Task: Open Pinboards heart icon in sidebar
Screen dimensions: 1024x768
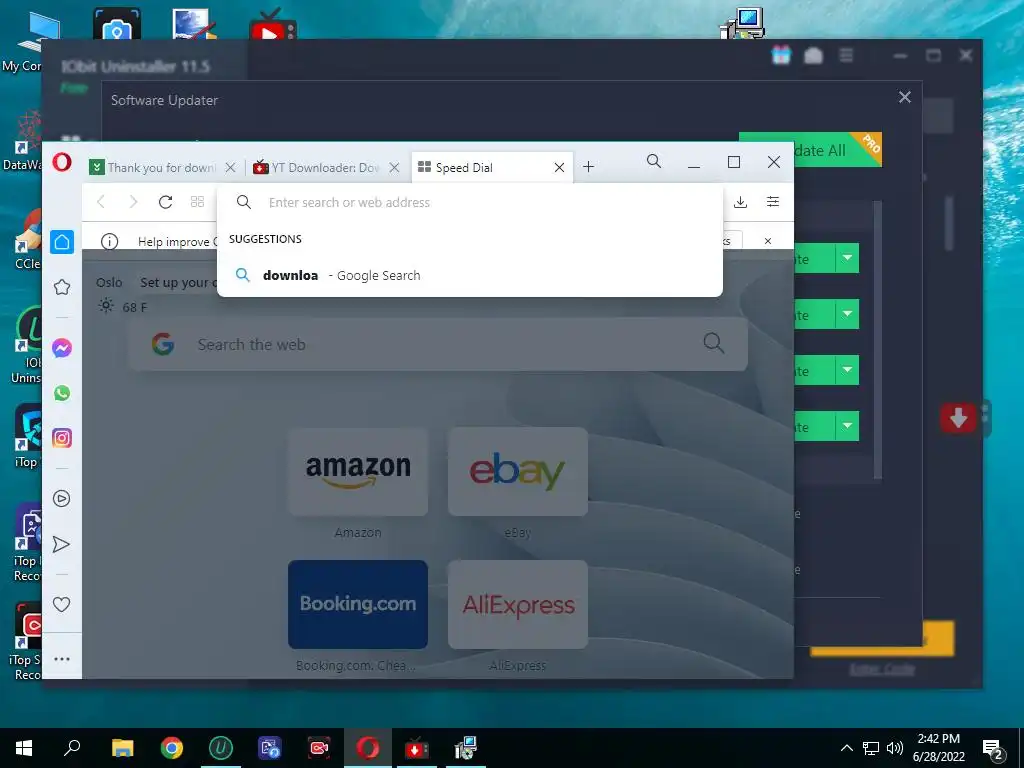Action: click(61, 605)
